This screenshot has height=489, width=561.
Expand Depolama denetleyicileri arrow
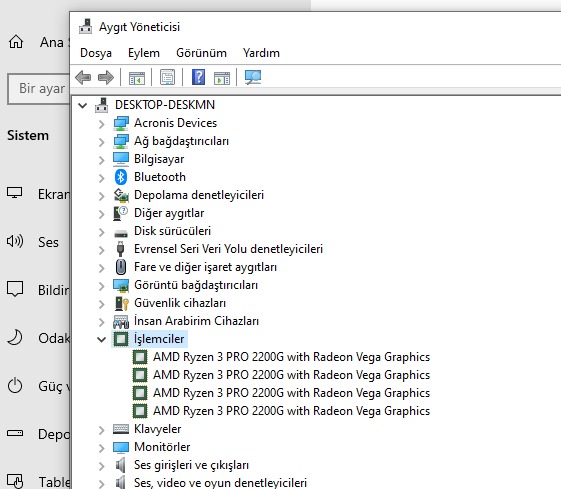[102, 196]
